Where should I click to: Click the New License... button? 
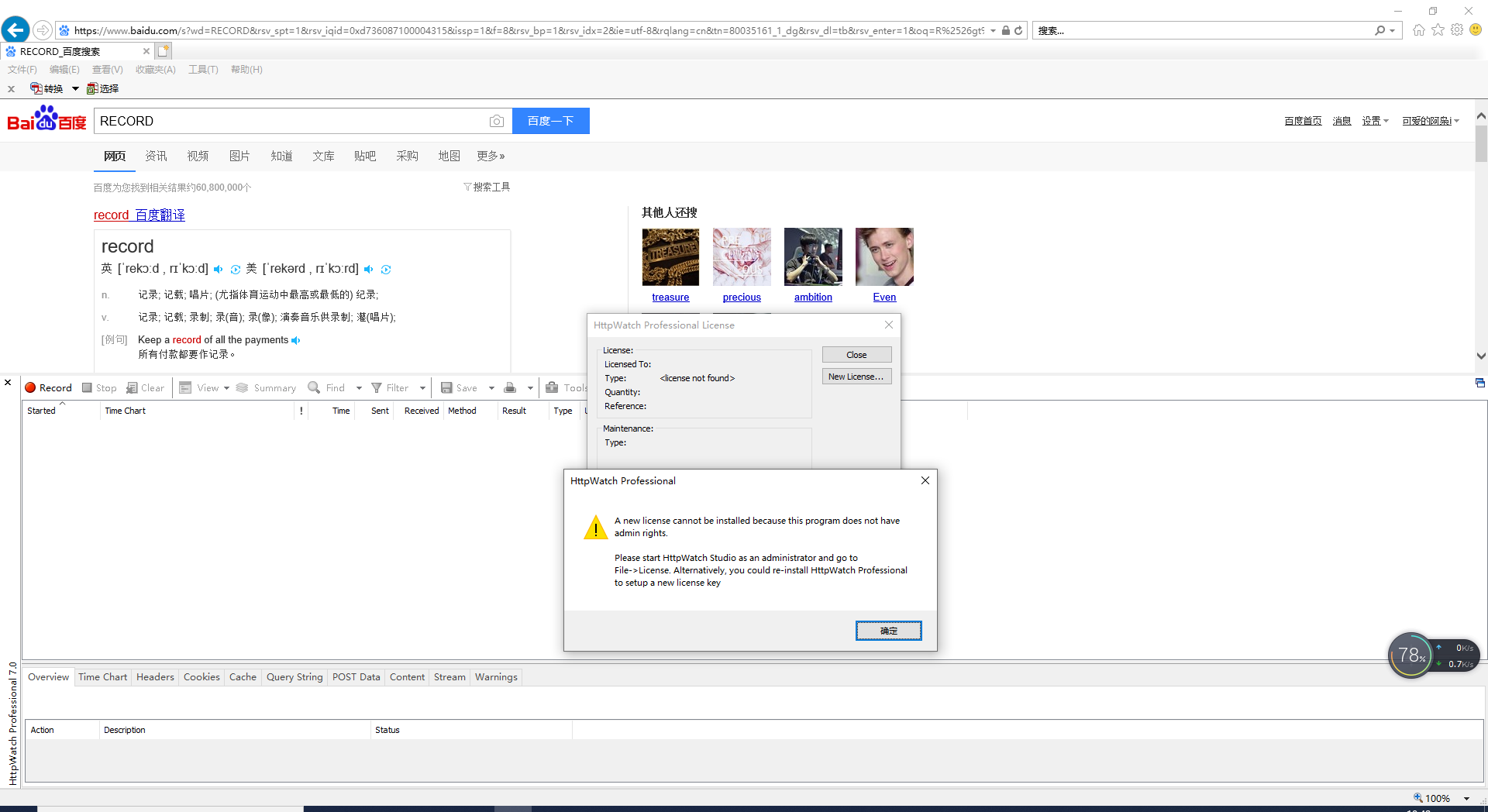(x=856, y=377)
